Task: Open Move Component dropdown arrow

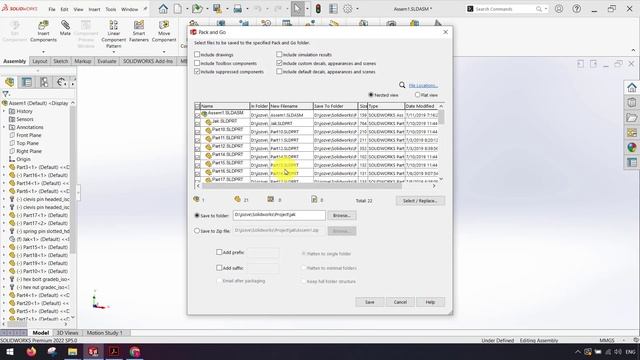Action: [164, 52]
